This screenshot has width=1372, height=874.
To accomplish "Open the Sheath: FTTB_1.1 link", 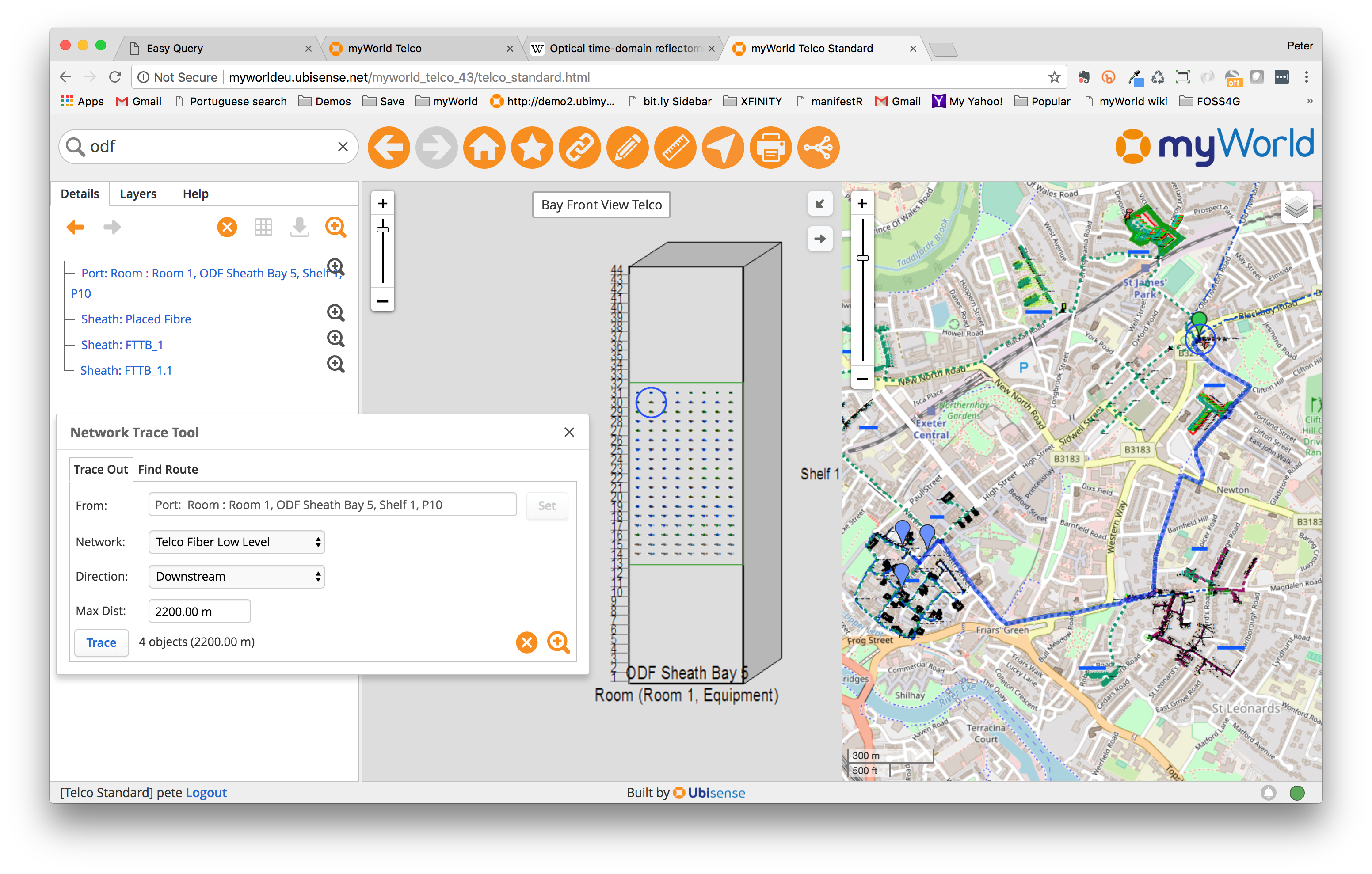I will point(126,370).
